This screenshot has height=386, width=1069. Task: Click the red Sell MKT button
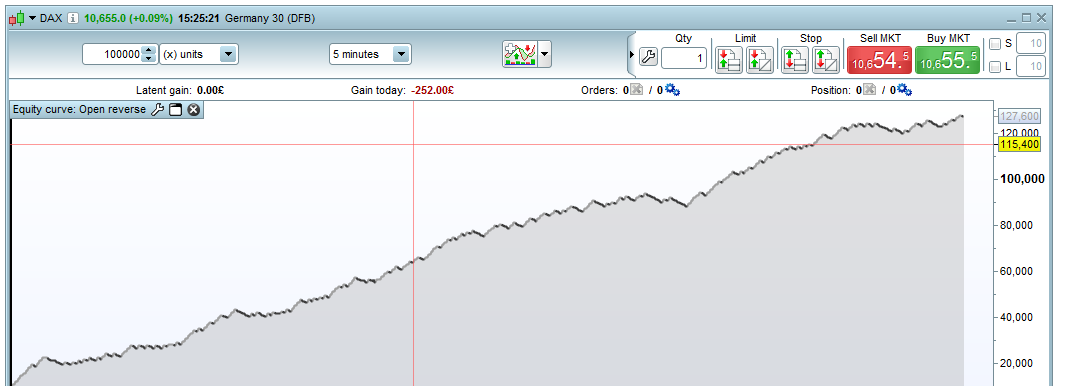coord(879,60)
